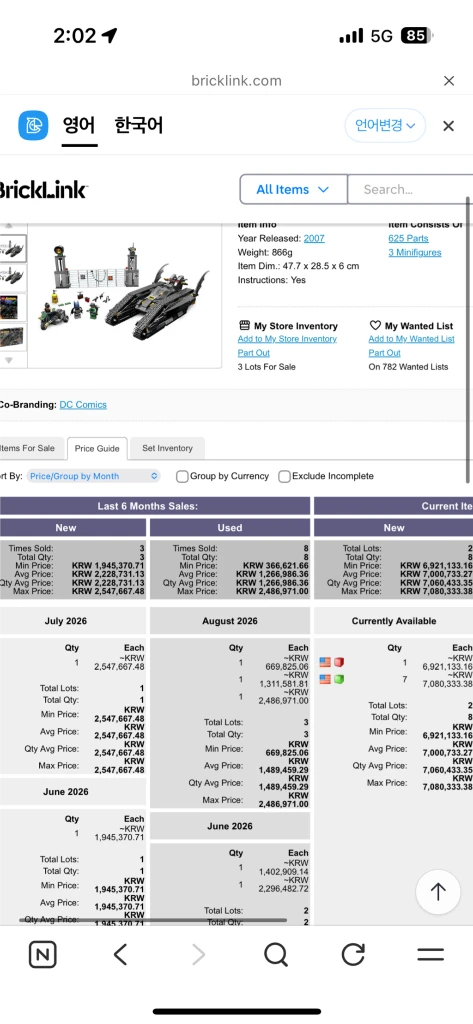The height and width of the screenshot is (1024, 473).
Task: Click the thumbnail list down arrow
Action: 8,360
